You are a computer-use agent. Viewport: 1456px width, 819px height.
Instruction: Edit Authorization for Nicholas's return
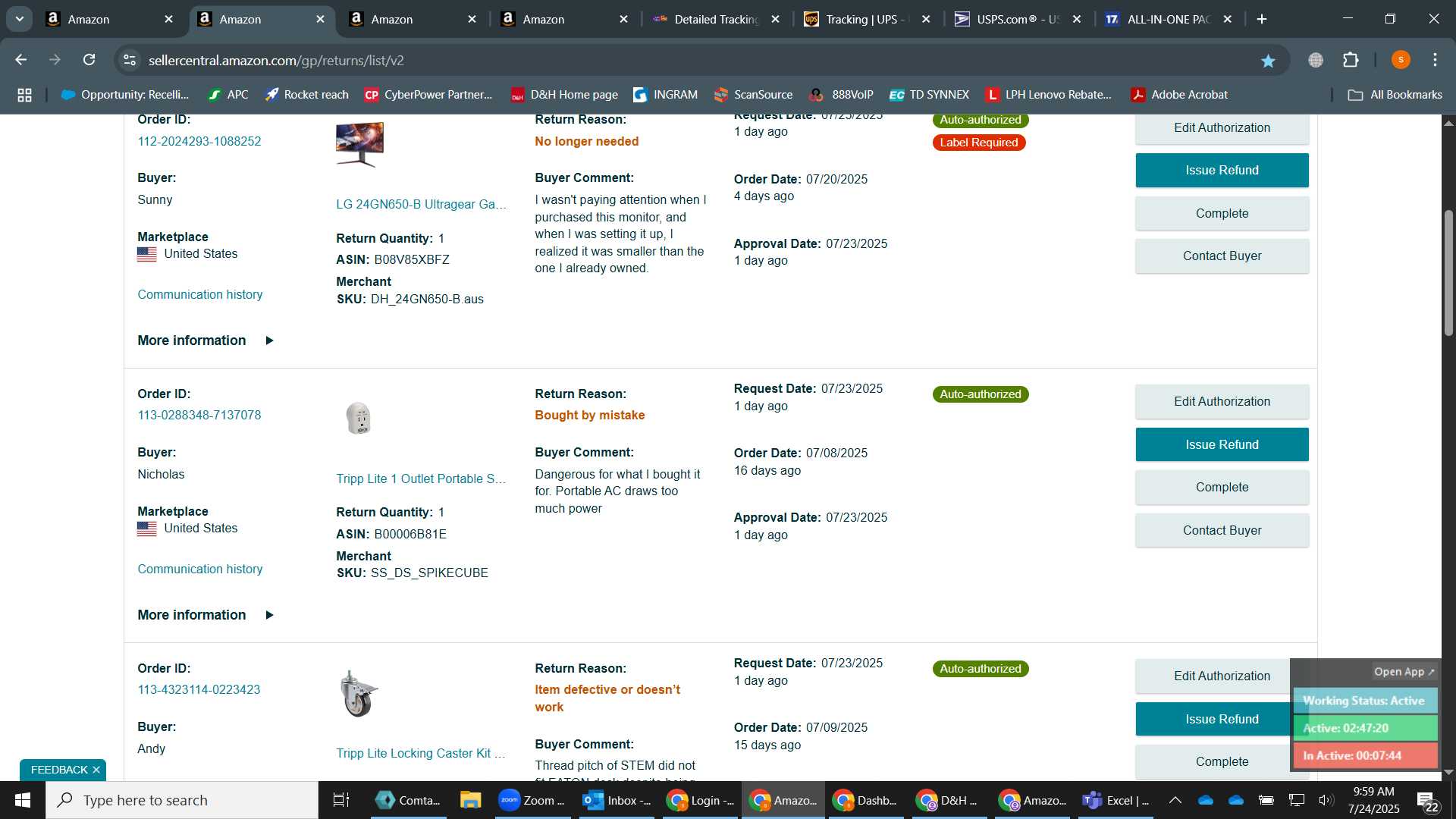pyautogui.click(x=1222, y=401)
